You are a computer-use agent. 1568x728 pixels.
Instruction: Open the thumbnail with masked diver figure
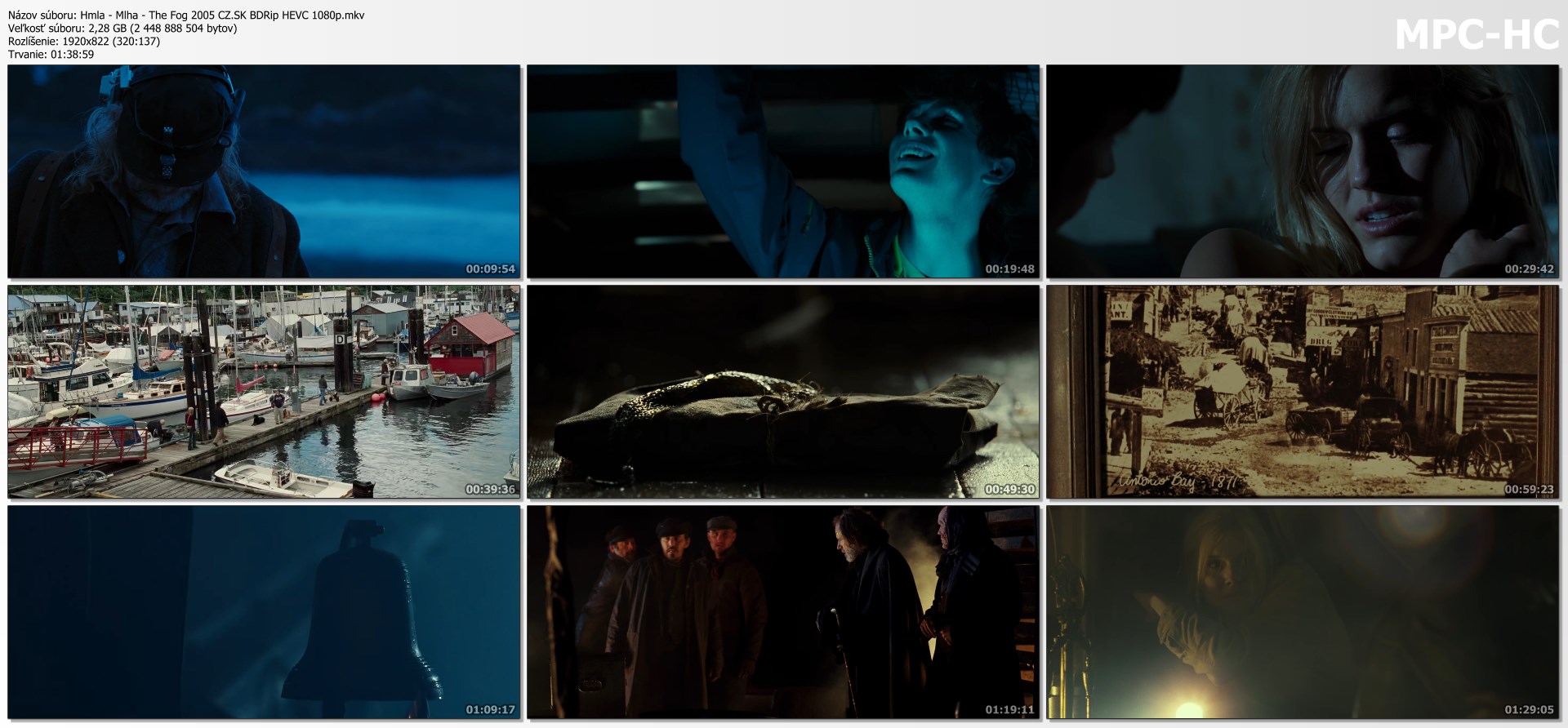(264, 171)
